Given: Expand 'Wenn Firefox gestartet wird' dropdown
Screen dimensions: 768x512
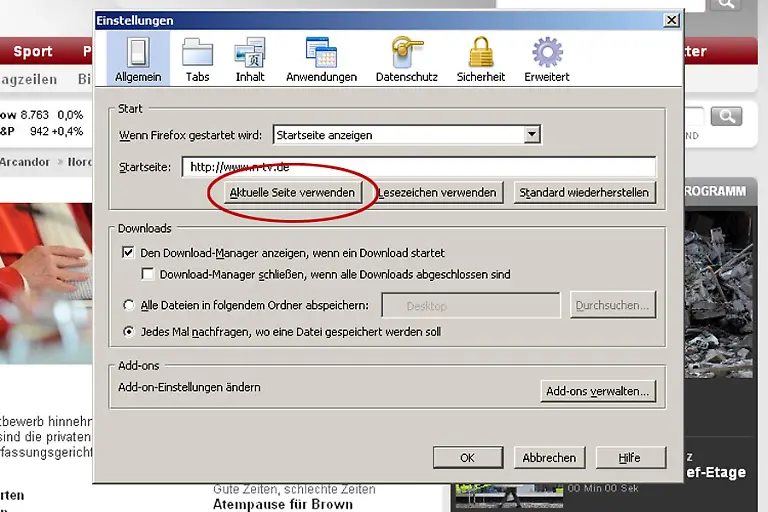Looking at the screenshot, I should click(532, 134).
